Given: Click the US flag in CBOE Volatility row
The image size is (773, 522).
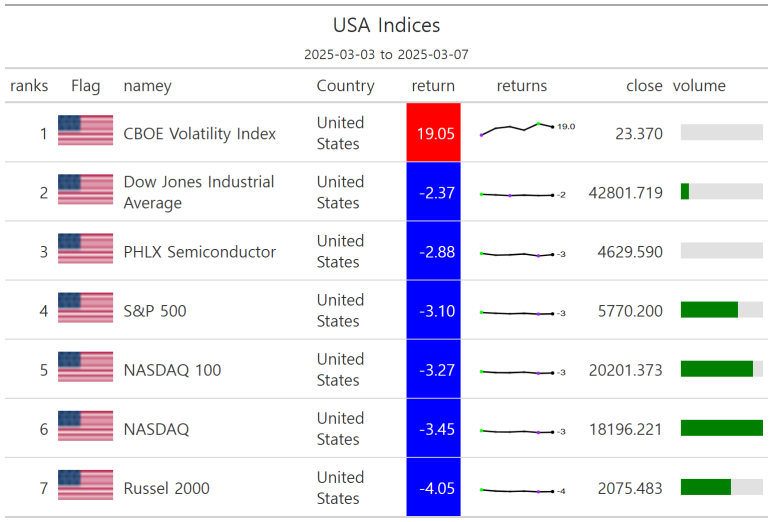Looking at the screenshot, I should click(85, 130).
